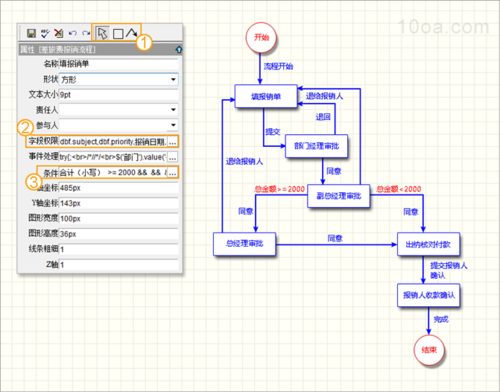
Task: Click the save floppy disk icon
Action: [31, 33]
